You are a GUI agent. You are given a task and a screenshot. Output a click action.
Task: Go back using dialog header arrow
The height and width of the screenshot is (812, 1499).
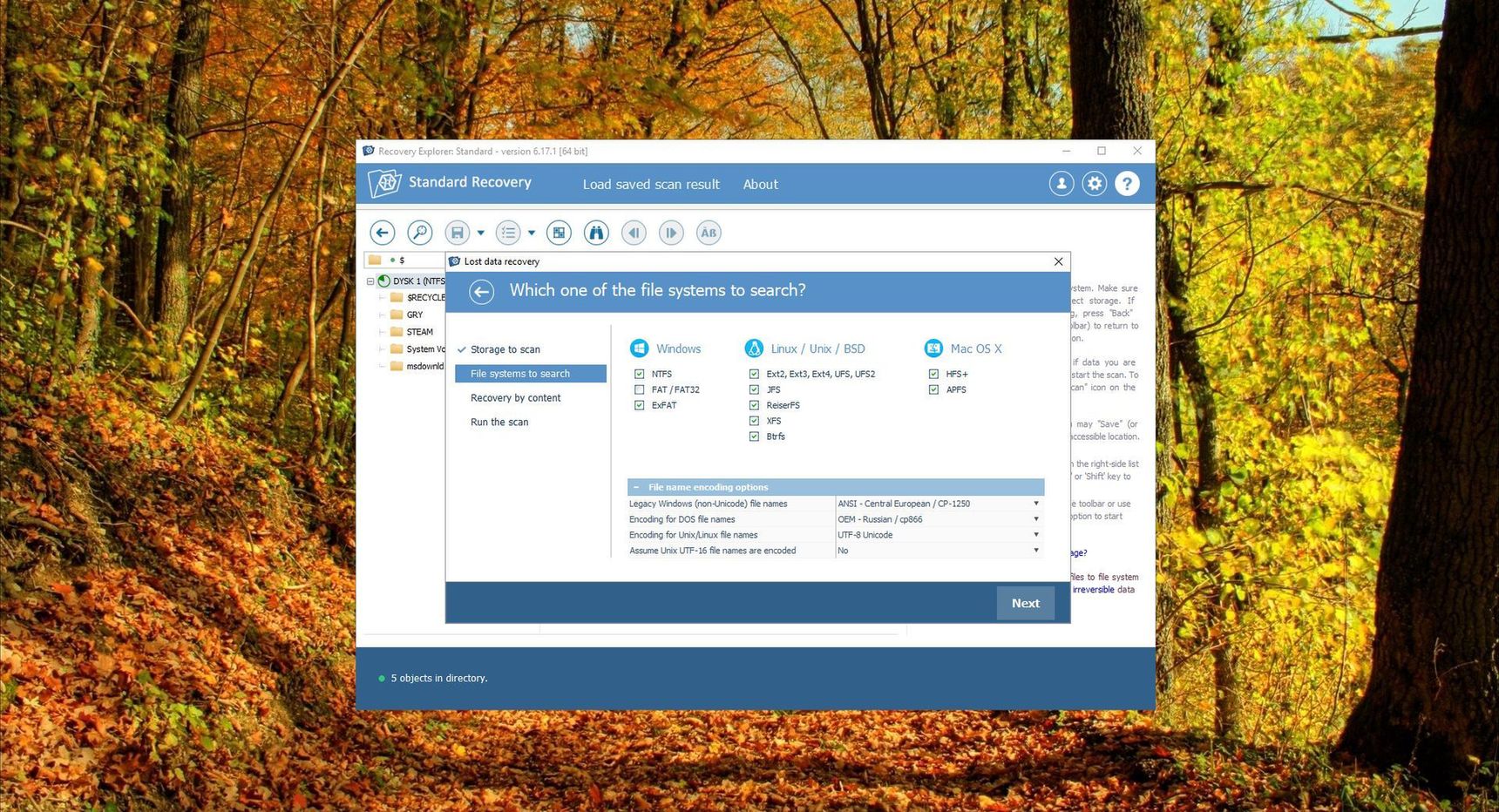pos(481,292)
